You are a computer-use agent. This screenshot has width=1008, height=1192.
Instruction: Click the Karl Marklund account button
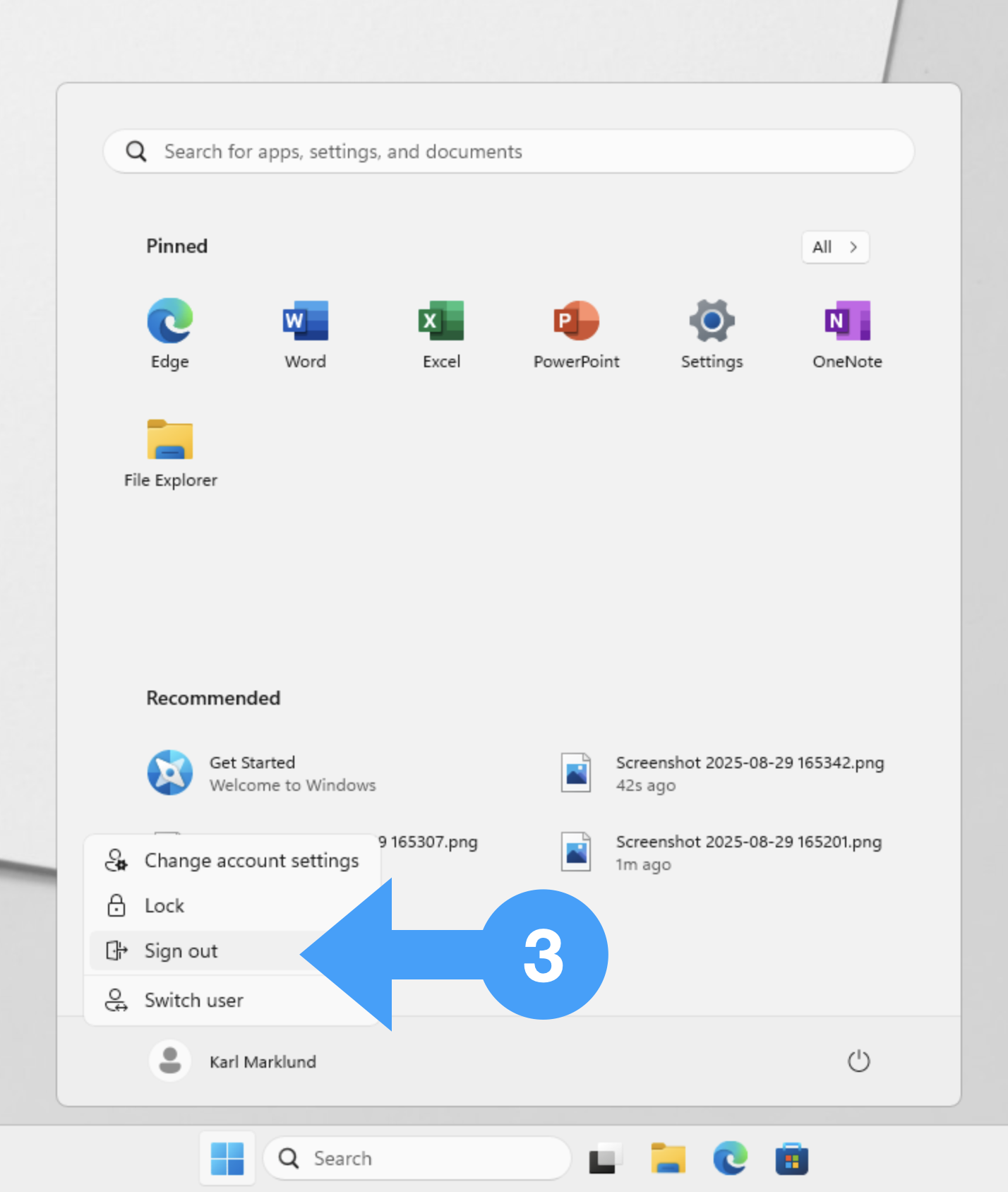(x=234, y=1061)
